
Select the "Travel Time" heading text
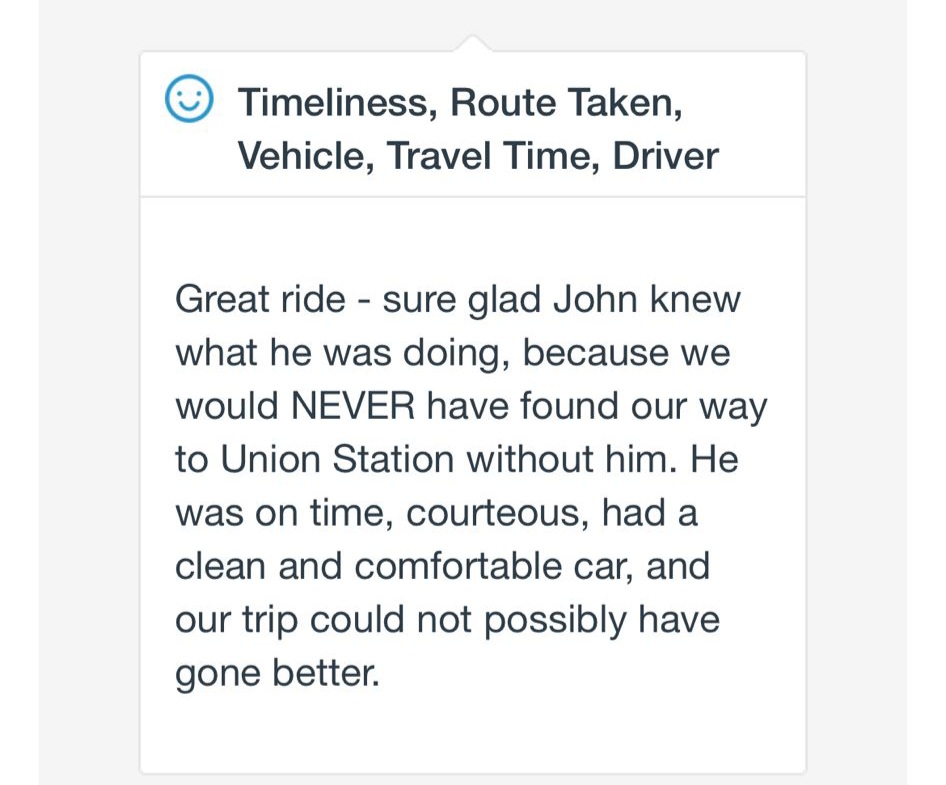tap(490, 156)
